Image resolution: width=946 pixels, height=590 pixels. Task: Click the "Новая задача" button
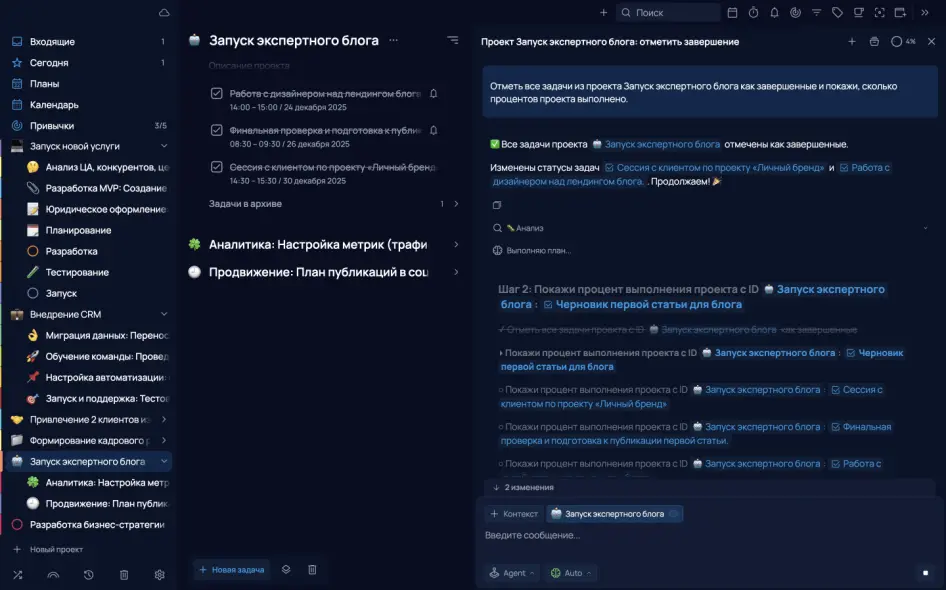(232, 569)
